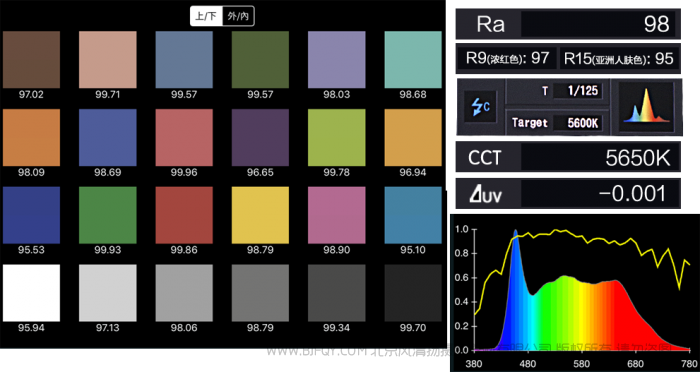Pick the white swatch labeled 95.94

pyautogui.click(x=31, y=293)
